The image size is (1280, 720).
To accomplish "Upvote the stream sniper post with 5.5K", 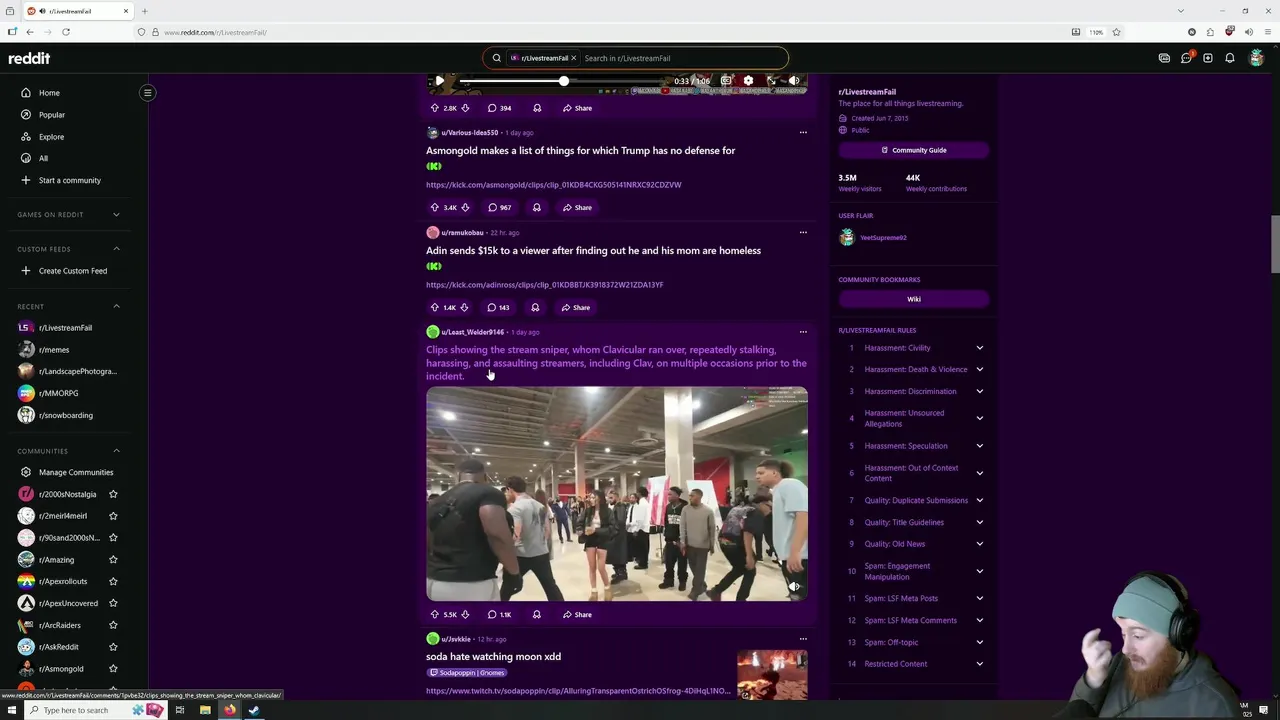I will click(x=435, y=615).
